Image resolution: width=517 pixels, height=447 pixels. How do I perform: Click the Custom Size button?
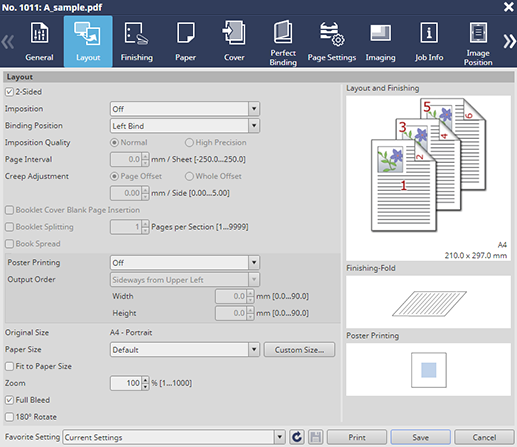pos(299,350)
